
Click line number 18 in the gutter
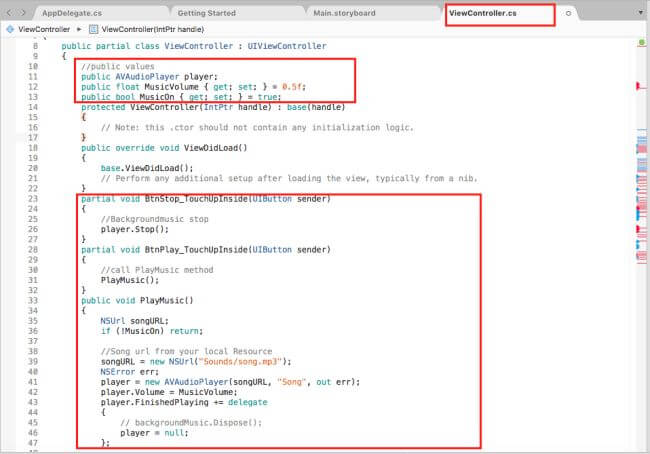(33, 148)
